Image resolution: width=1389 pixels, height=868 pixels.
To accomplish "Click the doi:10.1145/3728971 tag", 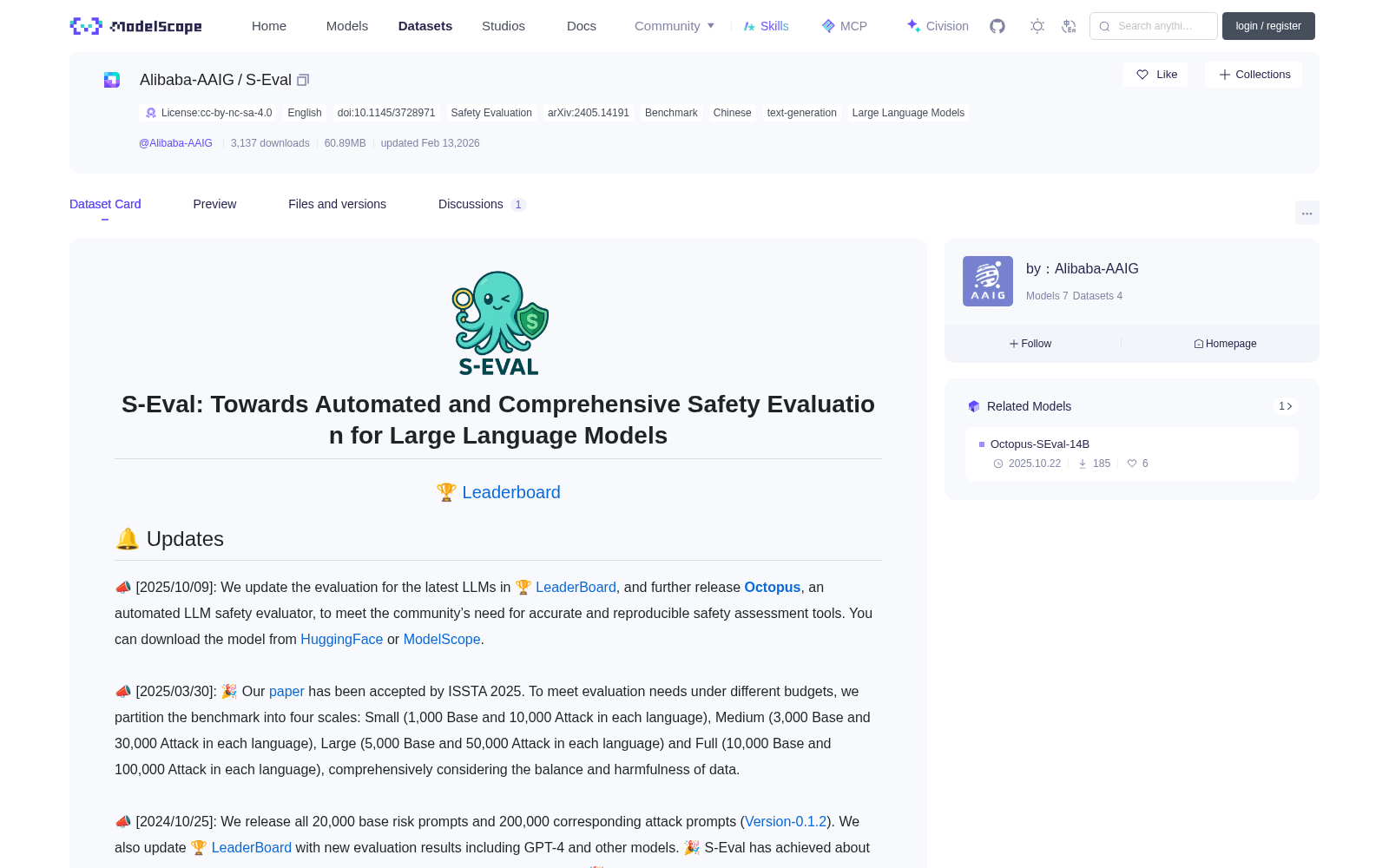I will point(386,113).
